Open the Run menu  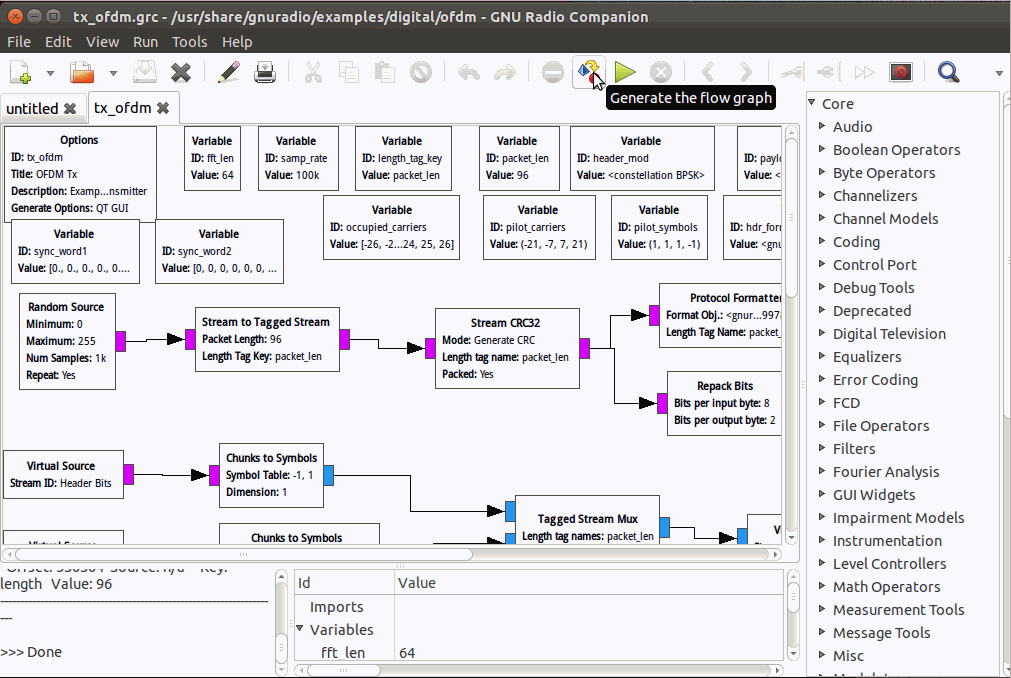point(146,42)
